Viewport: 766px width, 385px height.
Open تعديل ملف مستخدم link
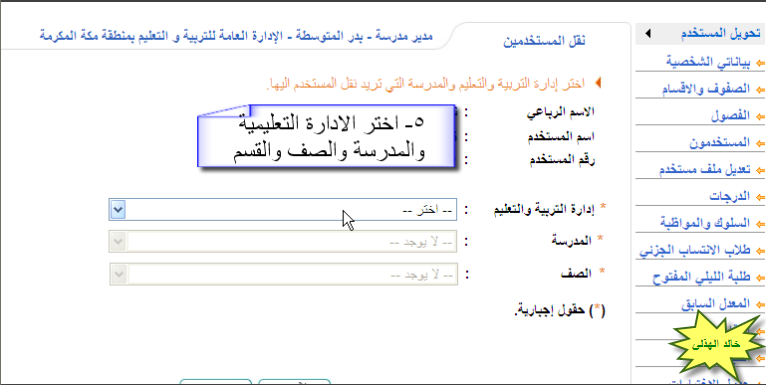(x=703, y=170)
